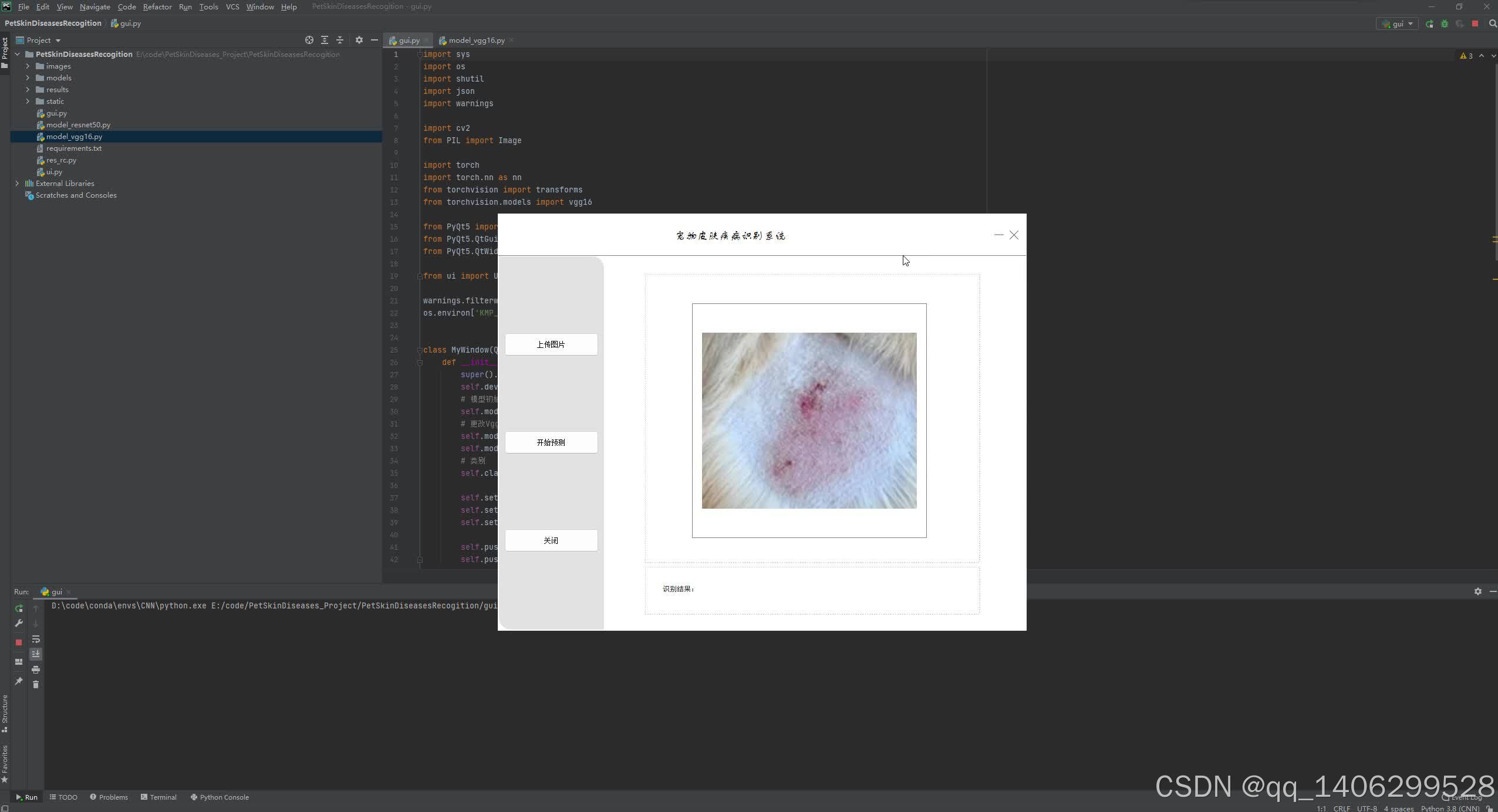Click the locate/select opened file target icon
This screenshot has width=1498, height=812.
tap(309, 40)
